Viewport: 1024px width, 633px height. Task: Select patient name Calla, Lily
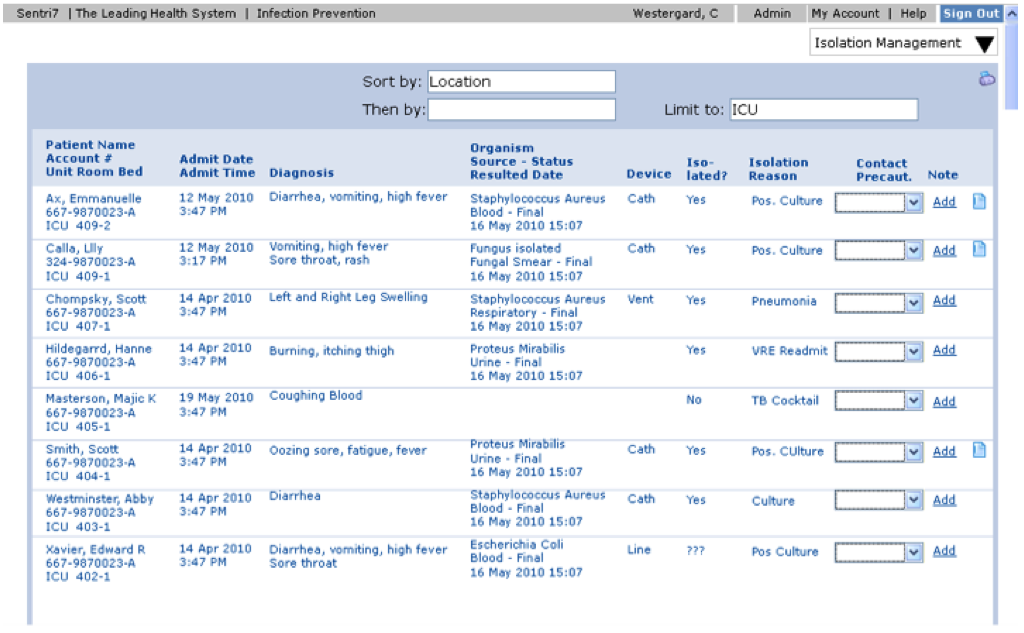74,248
